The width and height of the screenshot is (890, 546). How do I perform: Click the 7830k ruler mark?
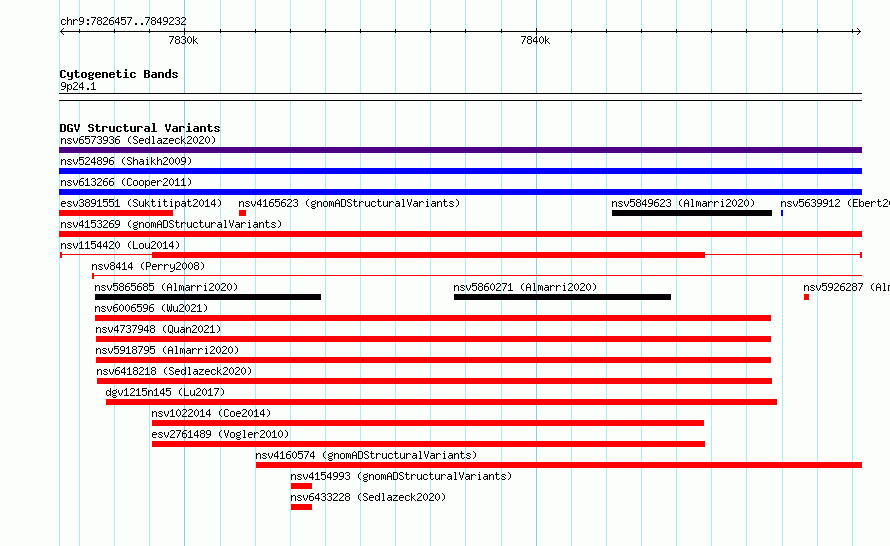tap(183, 40)
